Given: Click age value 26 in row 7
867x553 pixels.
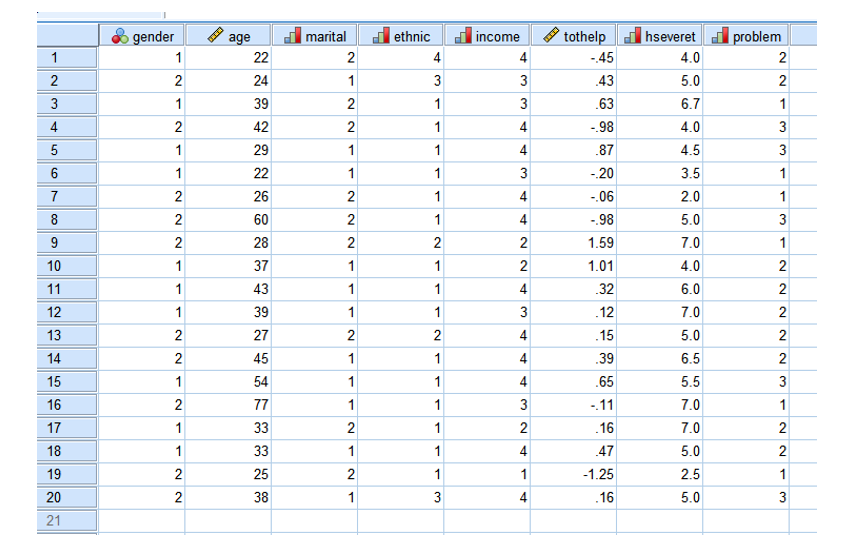Looking at the screenshot, I should coord(261,196).
